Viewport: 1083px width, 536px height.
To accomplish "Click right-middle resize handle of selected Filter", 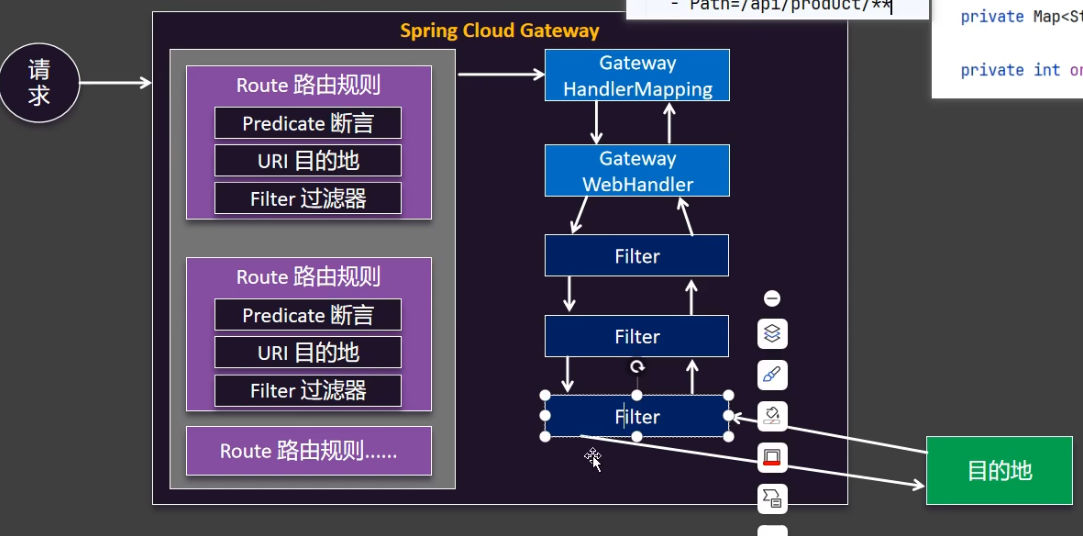I will [728, 416].
